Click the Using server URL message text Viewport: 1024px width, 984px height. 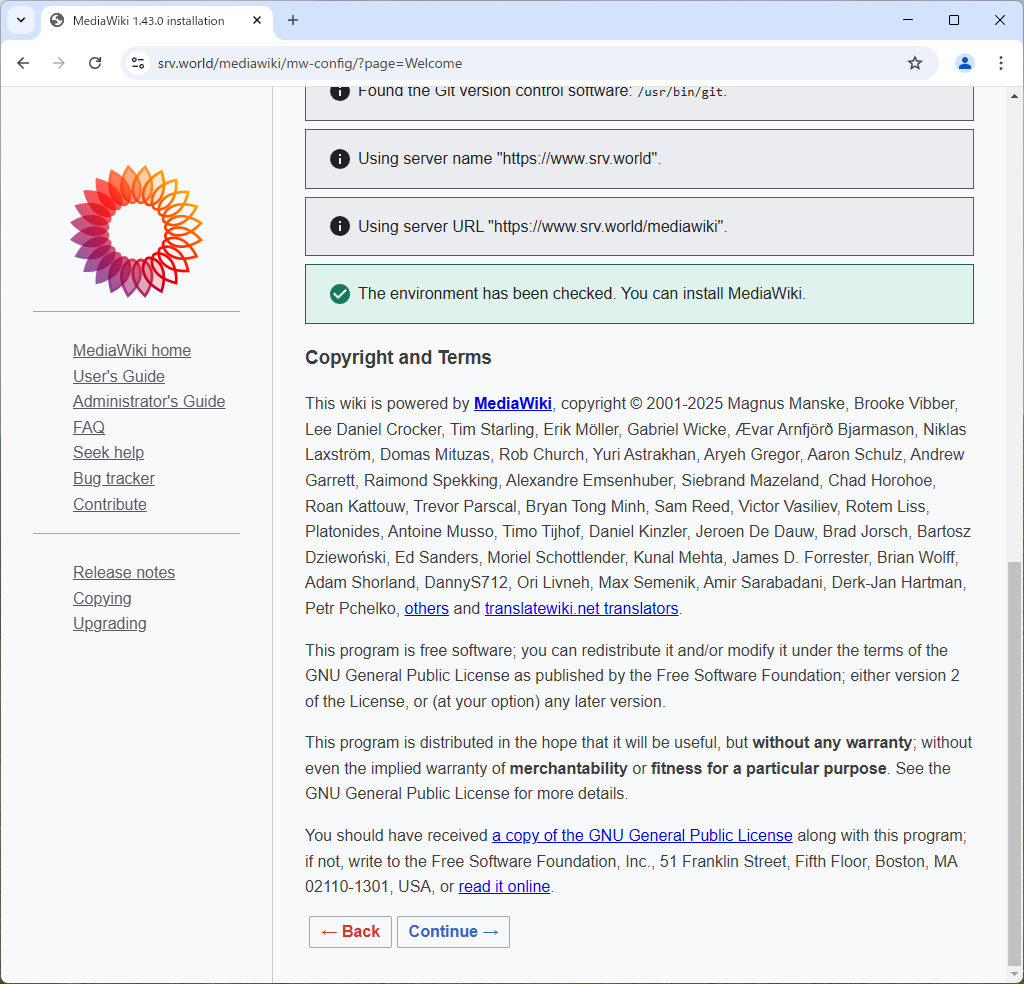coord(543,227)
